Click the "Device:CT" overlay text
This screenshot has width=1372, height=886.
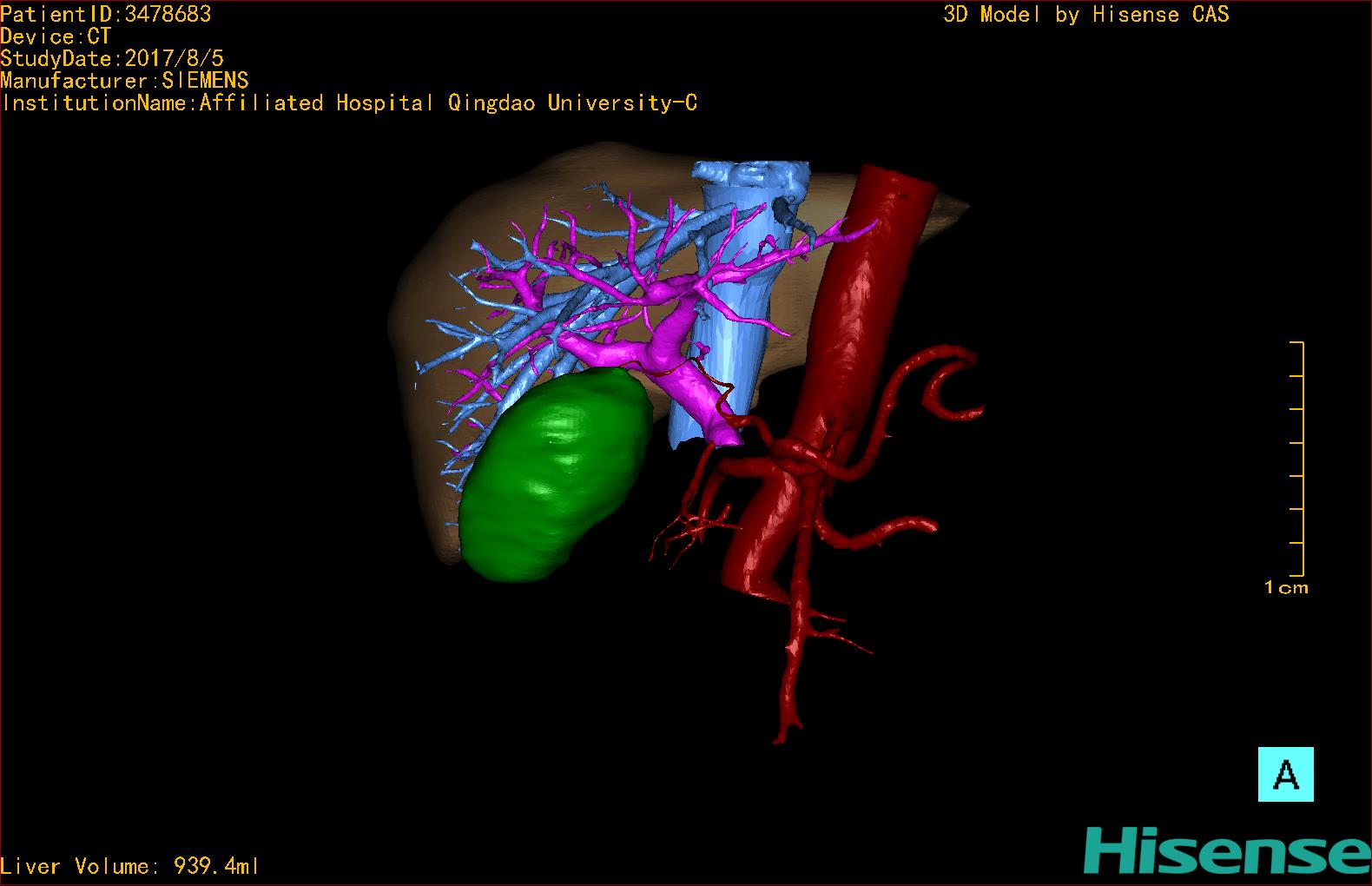pos(56,36)
